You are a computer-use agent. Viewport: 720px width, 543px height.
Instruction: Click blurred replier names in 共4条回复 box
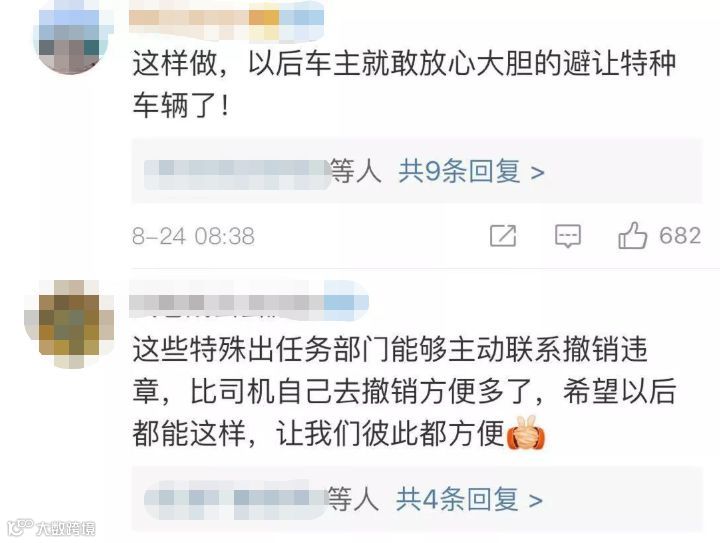tap(236, 504)
